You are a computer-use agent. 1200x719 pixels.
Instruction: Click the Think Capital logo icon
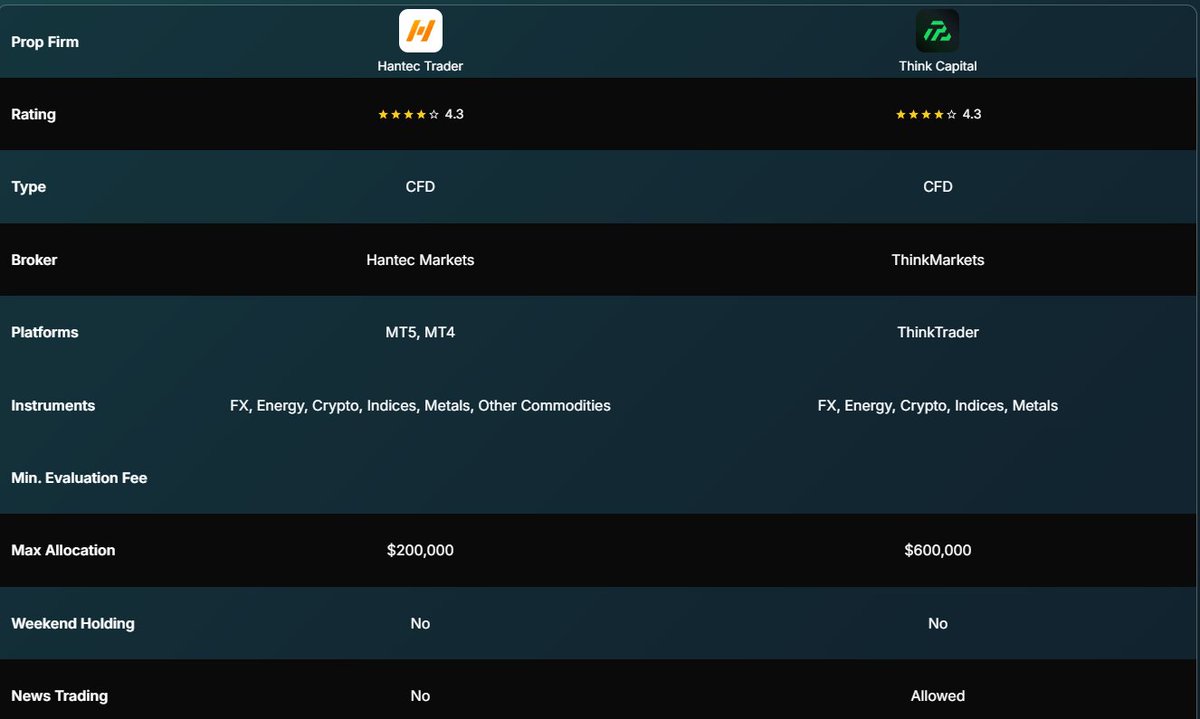937,31
